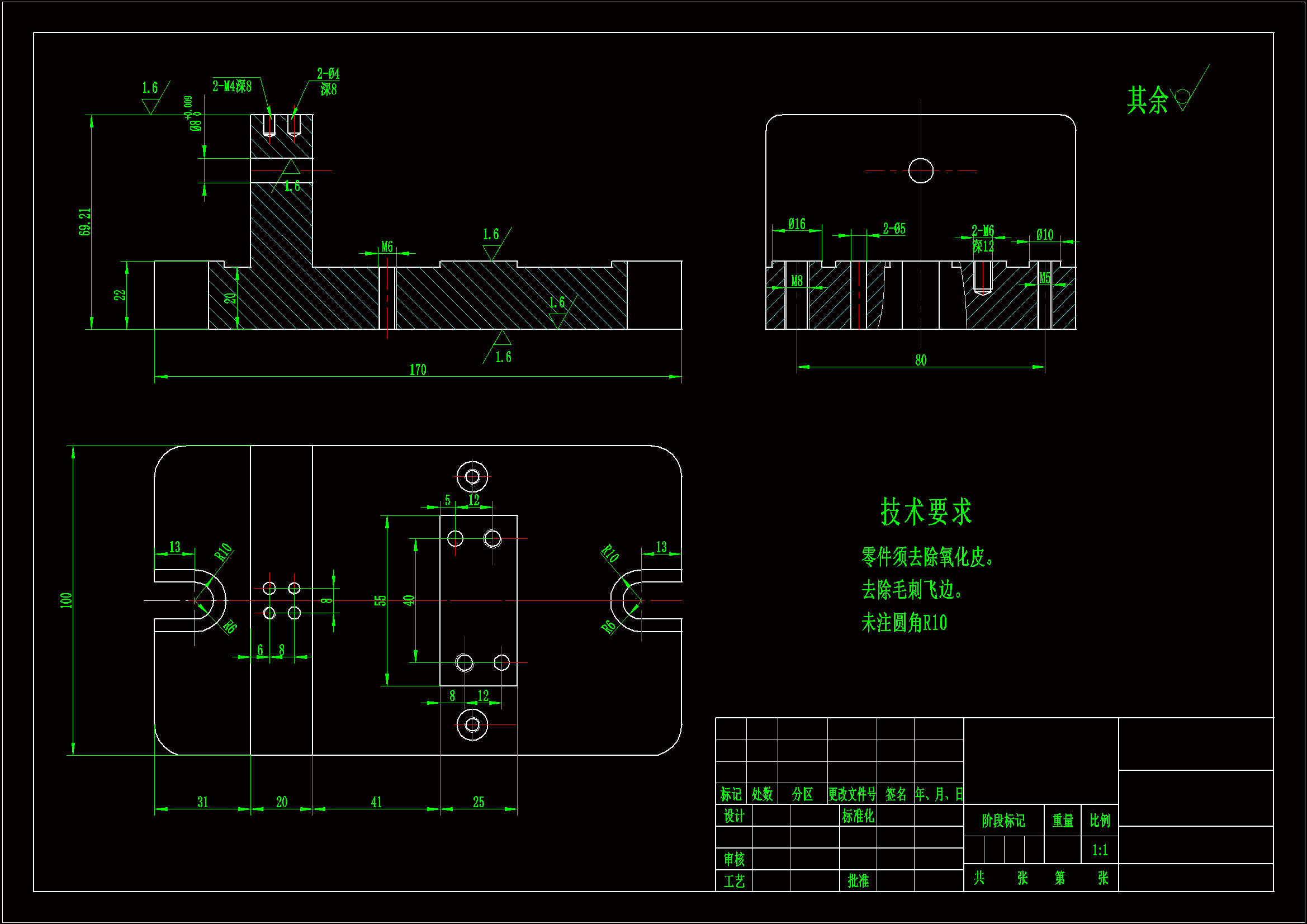Click the M8 thread label

tap(797, 281)
